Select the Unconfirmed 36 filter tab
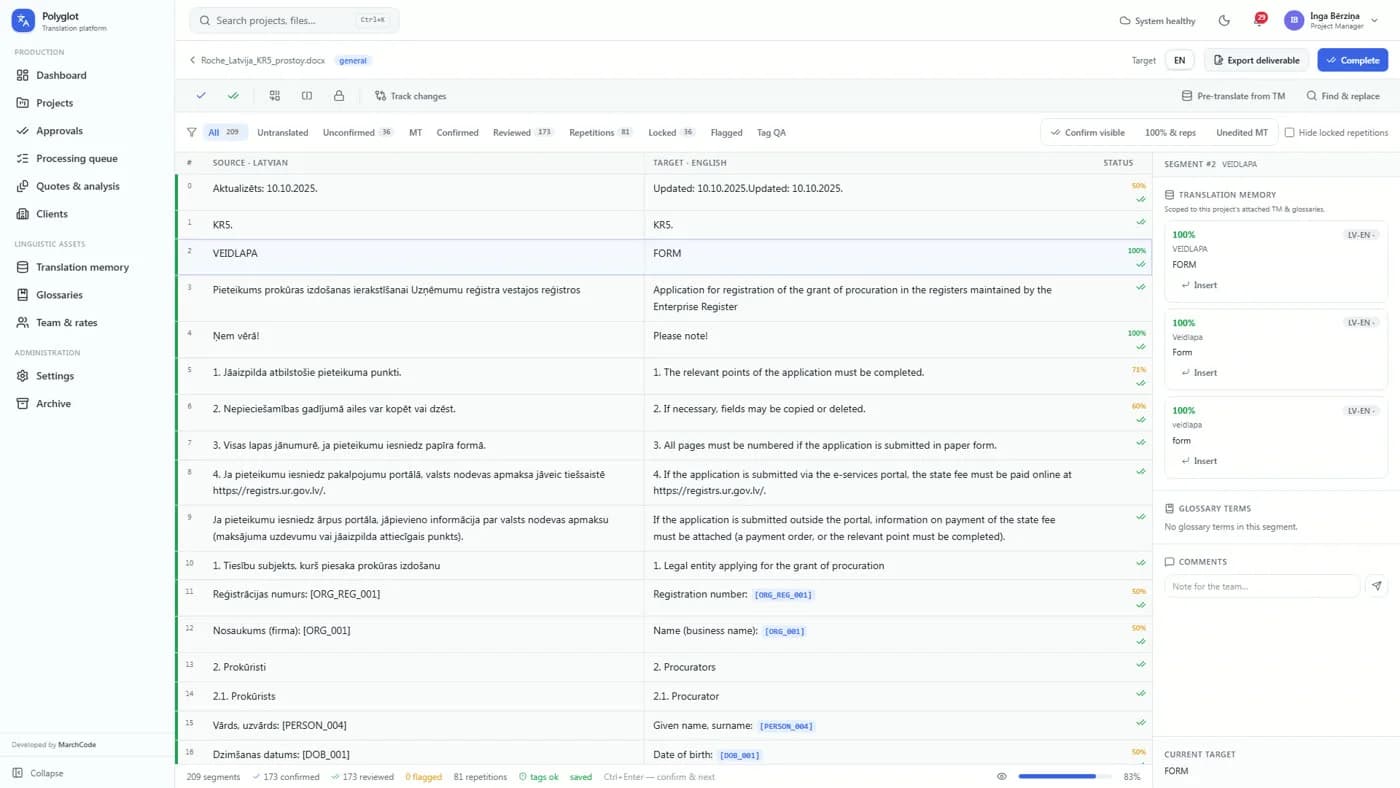The width and height of the screenshot is (1400, 788). 358,132
